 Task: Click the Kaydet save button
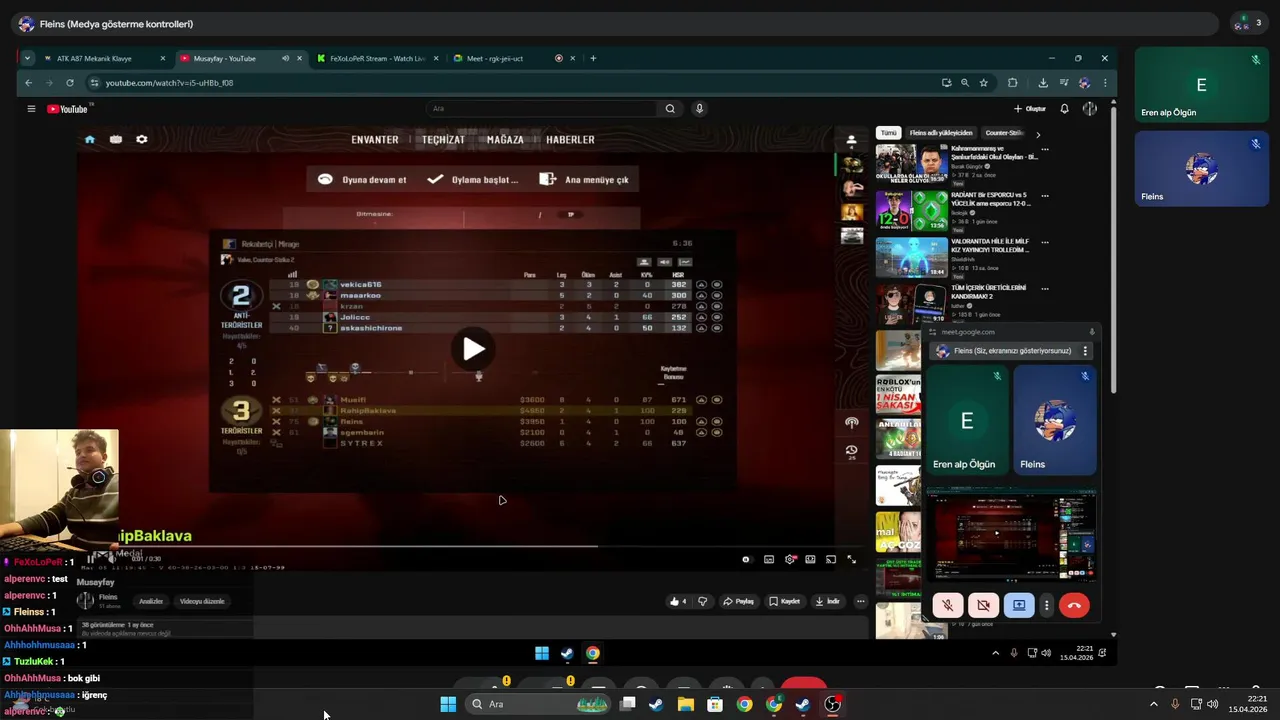pos(785,601)
